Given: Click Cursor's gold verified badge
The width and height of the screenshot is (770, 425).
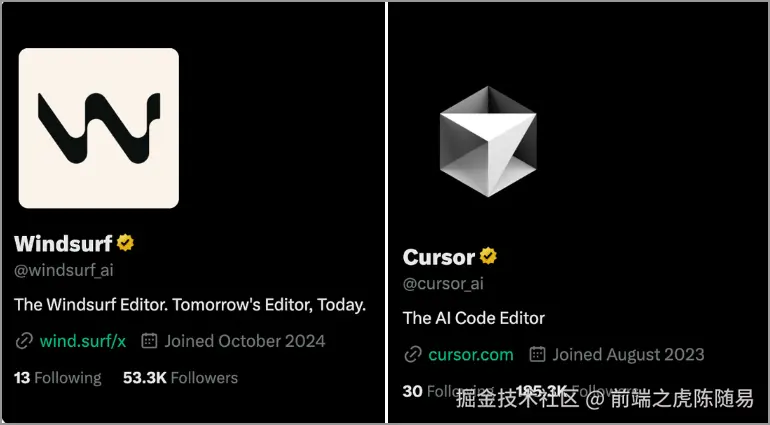Looking at the screenshot, I should point(488,256).
